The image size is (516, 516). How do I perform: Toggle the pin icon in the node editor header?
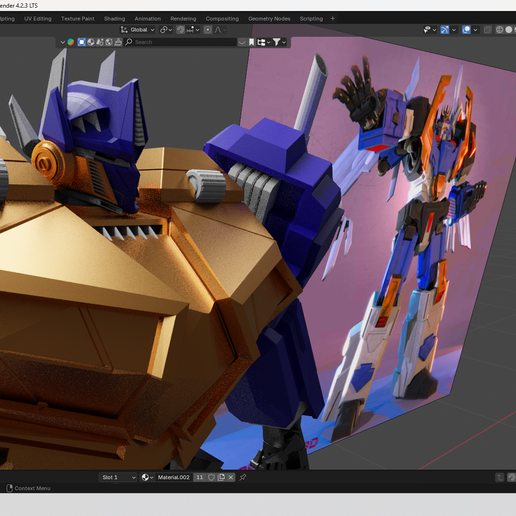click(243, 477)
